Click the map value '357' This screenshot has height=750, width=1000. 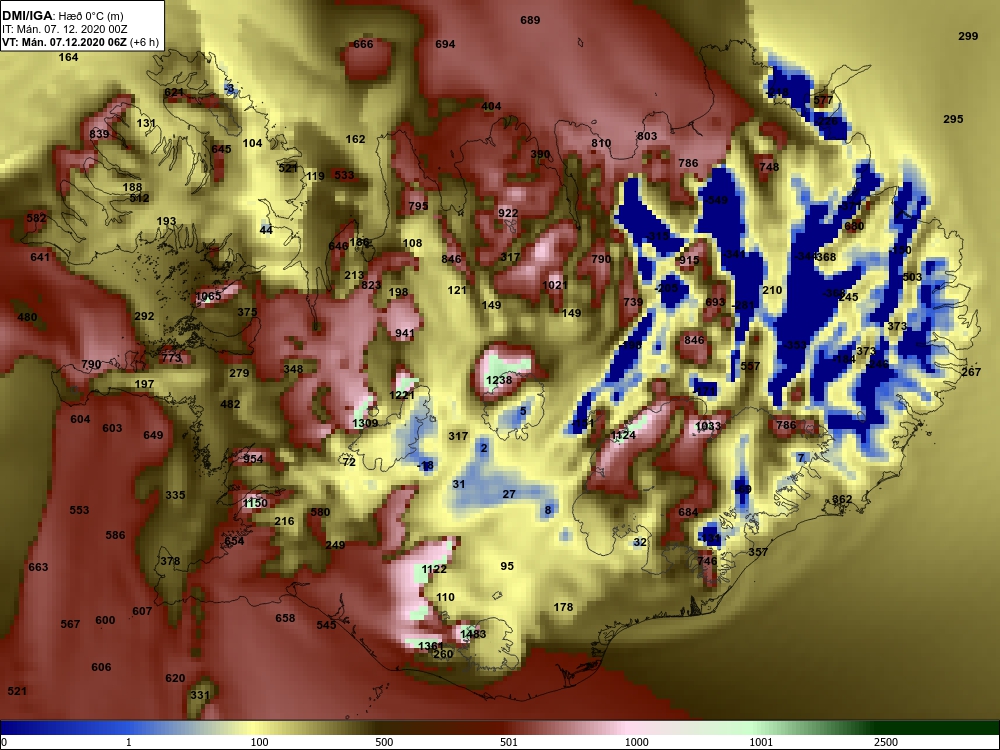tap(758, 553)
